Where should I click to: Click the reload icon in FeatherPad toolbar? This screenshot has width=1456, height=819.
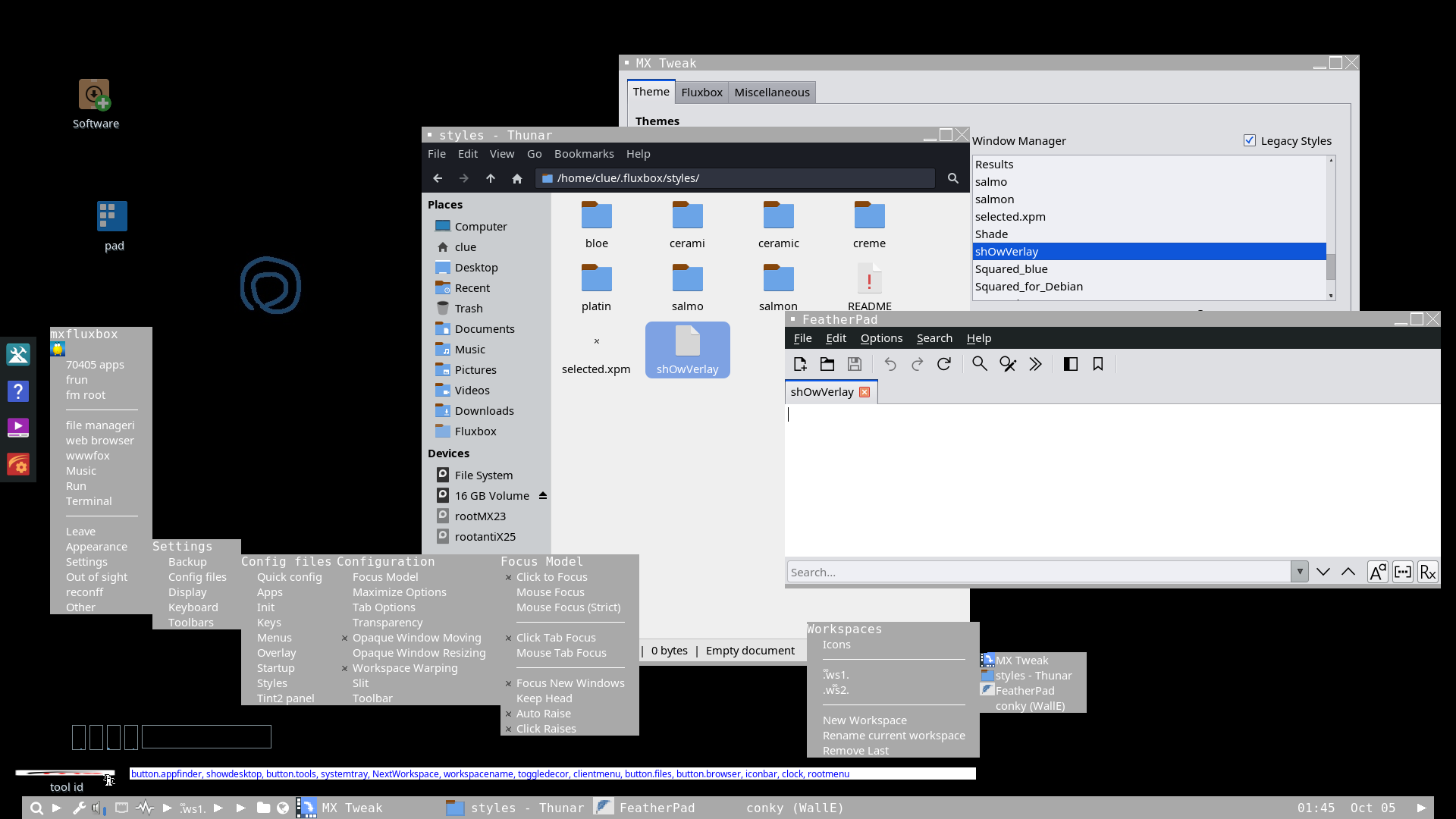click(x=944, y=365)
